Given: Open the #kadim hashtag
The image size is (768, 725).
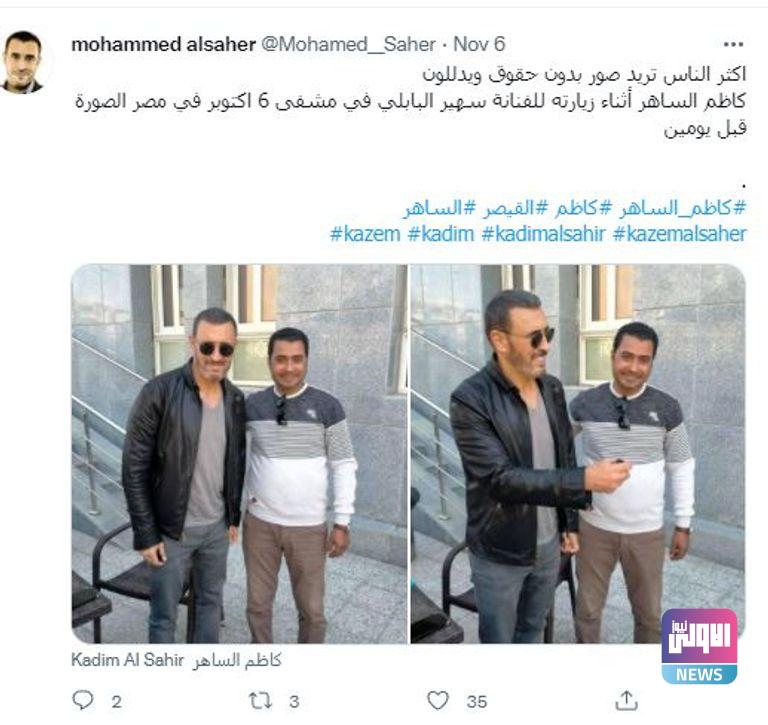Looking at the screenshot, I should click(x=441, y=234).
